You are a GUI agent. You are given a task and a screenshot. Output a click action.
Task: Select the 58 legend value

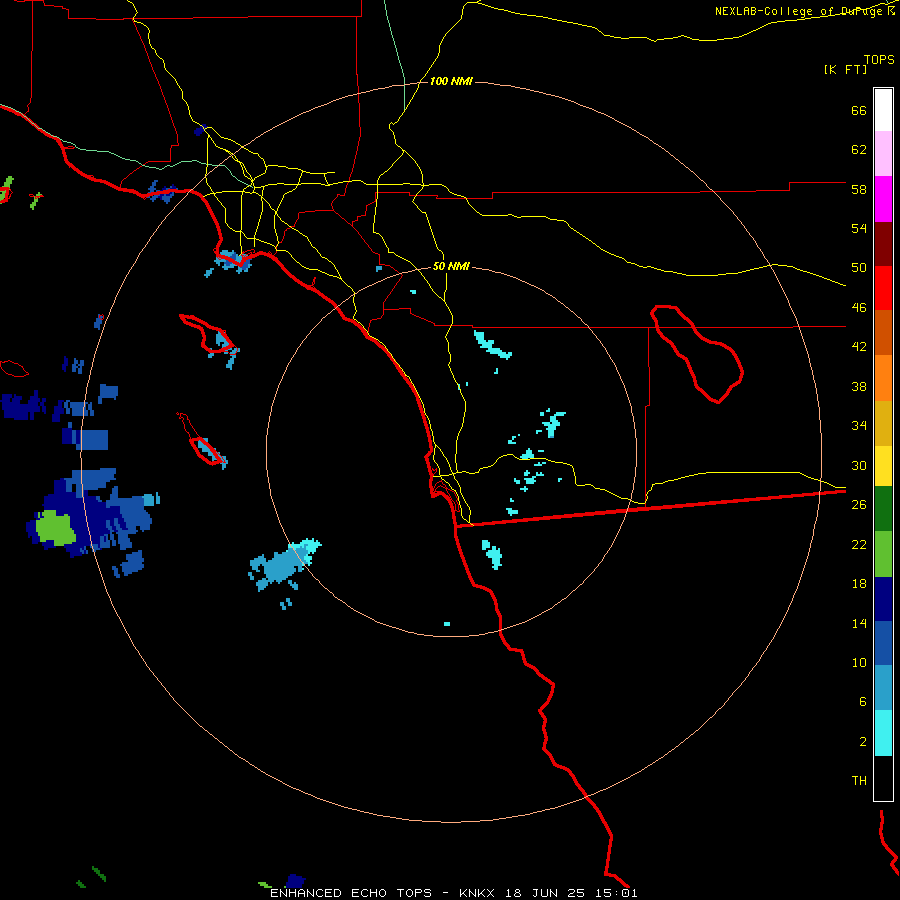(859, 189)
